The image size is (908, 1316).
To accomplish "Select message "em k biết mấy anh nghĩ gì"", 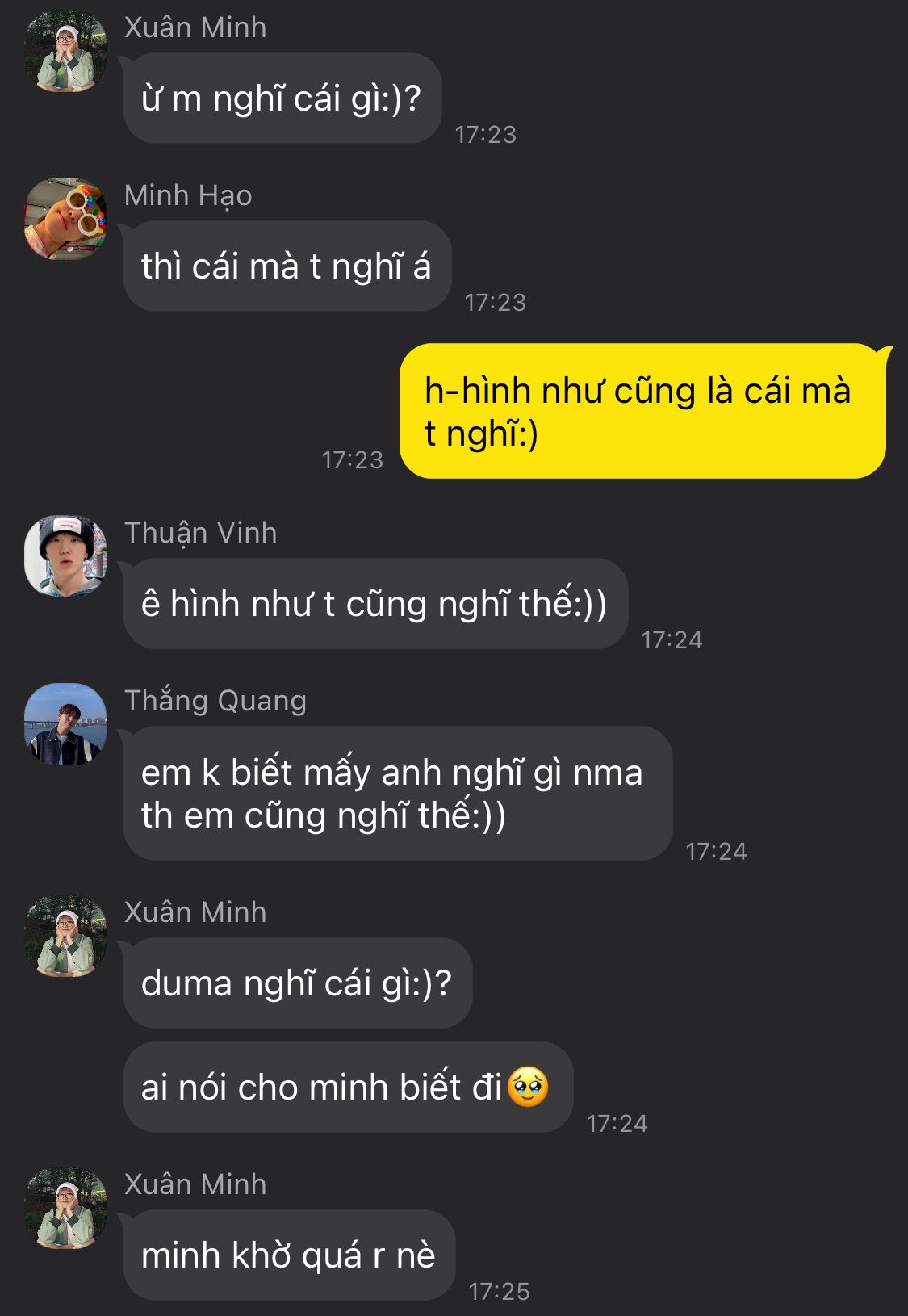I will pos(398,794).
